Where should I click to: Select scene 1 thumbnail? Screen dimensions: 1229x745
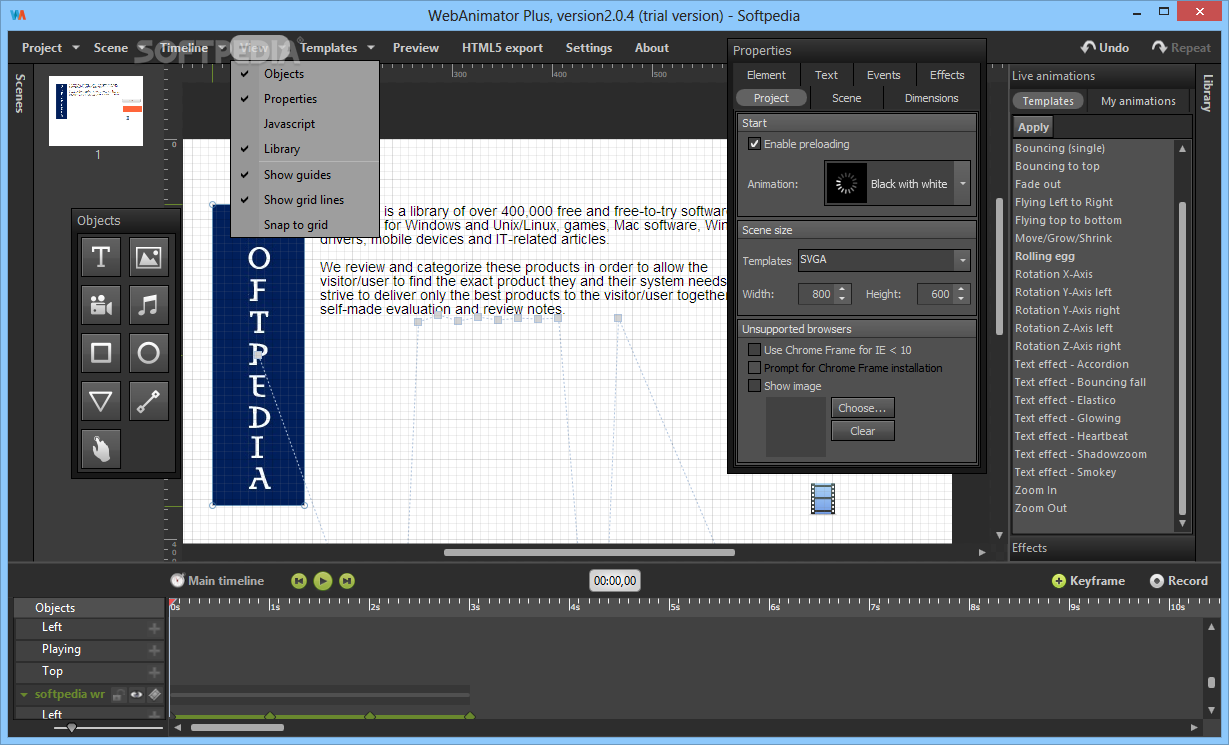[x=98, y=111]
